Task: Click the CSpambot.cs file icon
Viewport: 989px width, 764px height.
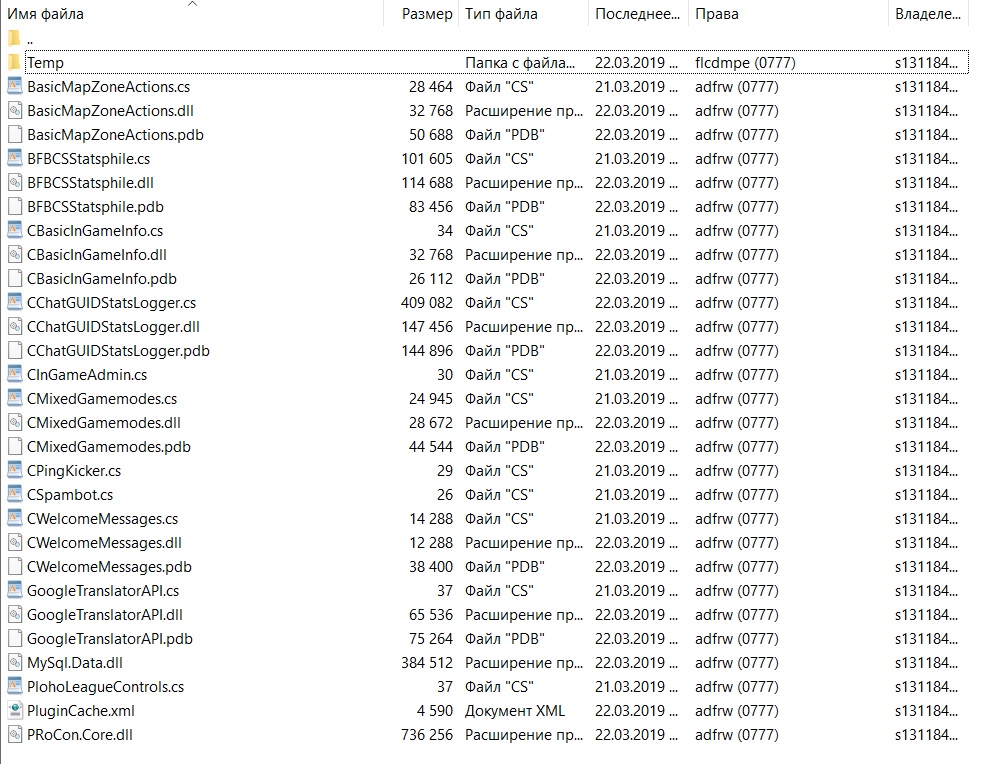Action: (15, 495)
